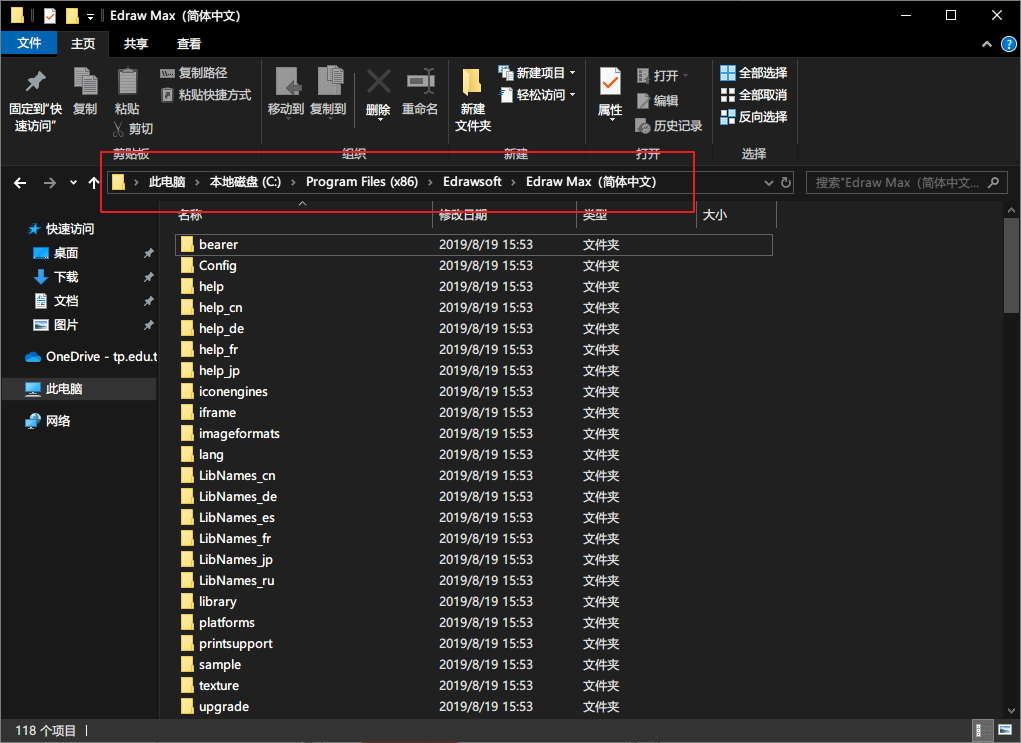Click the vertical scrollbar thumb
Screen dimensions: 1021x743
pyautogui.click(x=1011, y=264)
